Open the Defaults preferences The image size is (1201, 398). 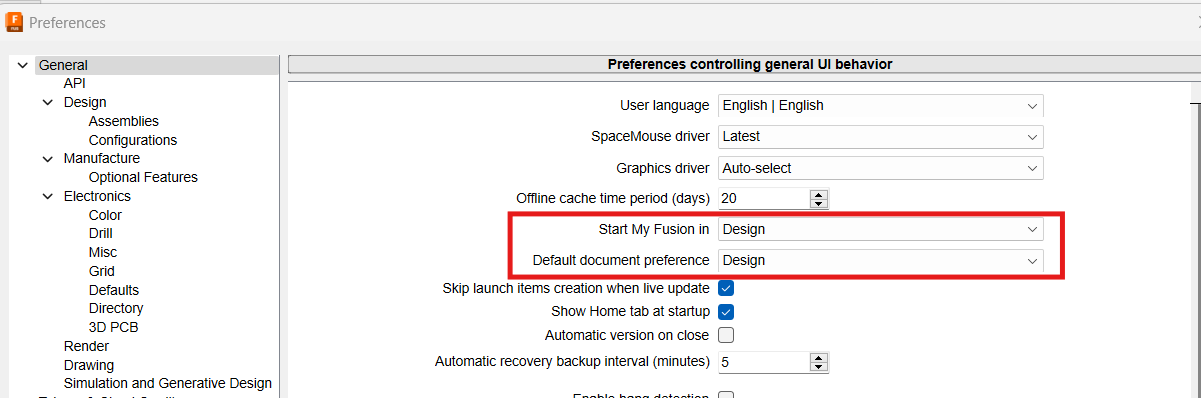click(x=113, y=290)
